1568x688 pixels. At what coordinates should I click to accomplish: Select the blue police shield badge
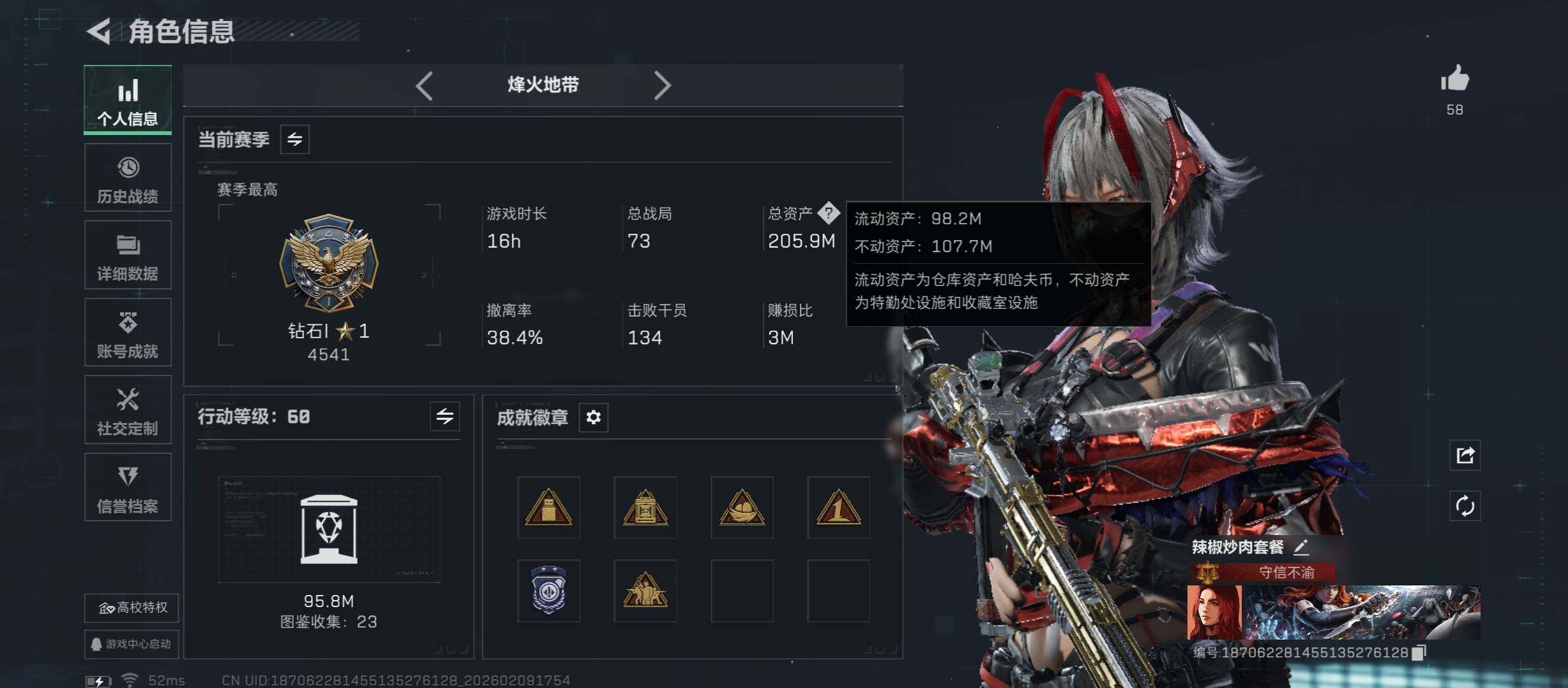548,591
